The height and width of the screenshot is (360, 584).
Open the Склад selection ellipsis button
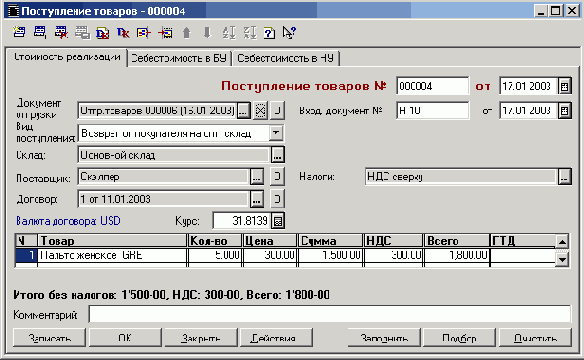(277, 155)
